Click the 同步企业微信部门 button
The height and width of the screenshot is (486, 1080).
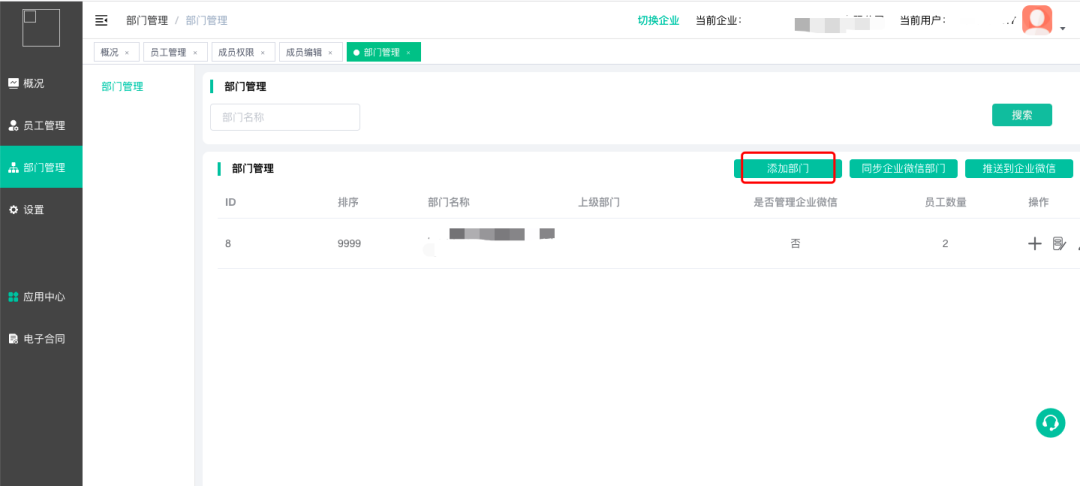click(x=904, y=169)
